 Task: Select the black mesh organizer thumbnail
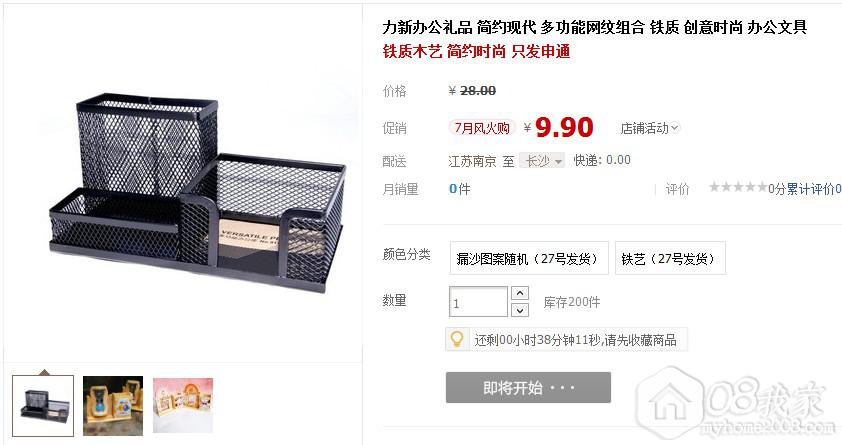pyautogui.click(x=43, y=406)
